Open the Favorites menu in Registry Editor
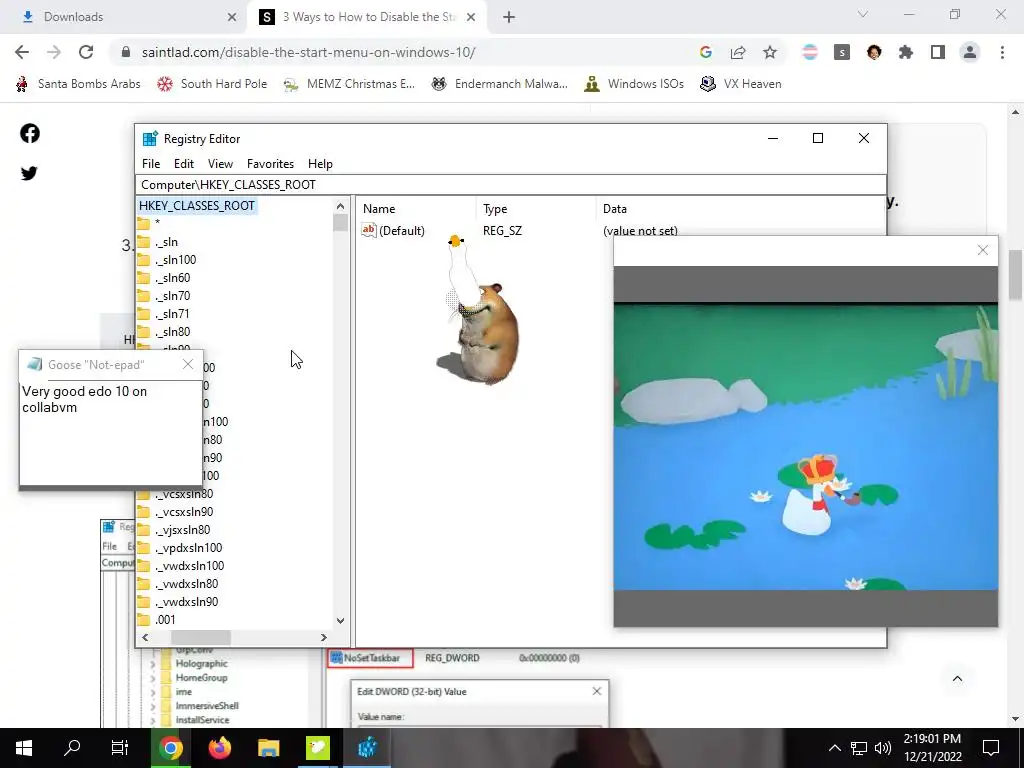This screenshot has height=768, width=1024. (270, 164)
